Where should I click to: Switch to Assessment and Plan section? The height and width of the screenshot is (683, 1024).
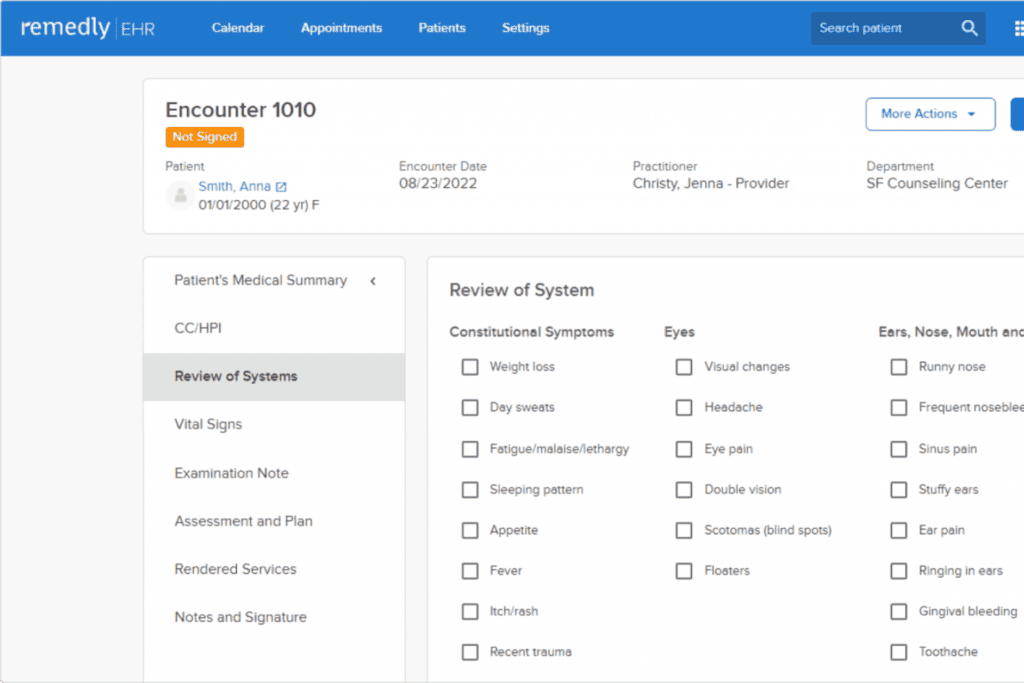243,521
